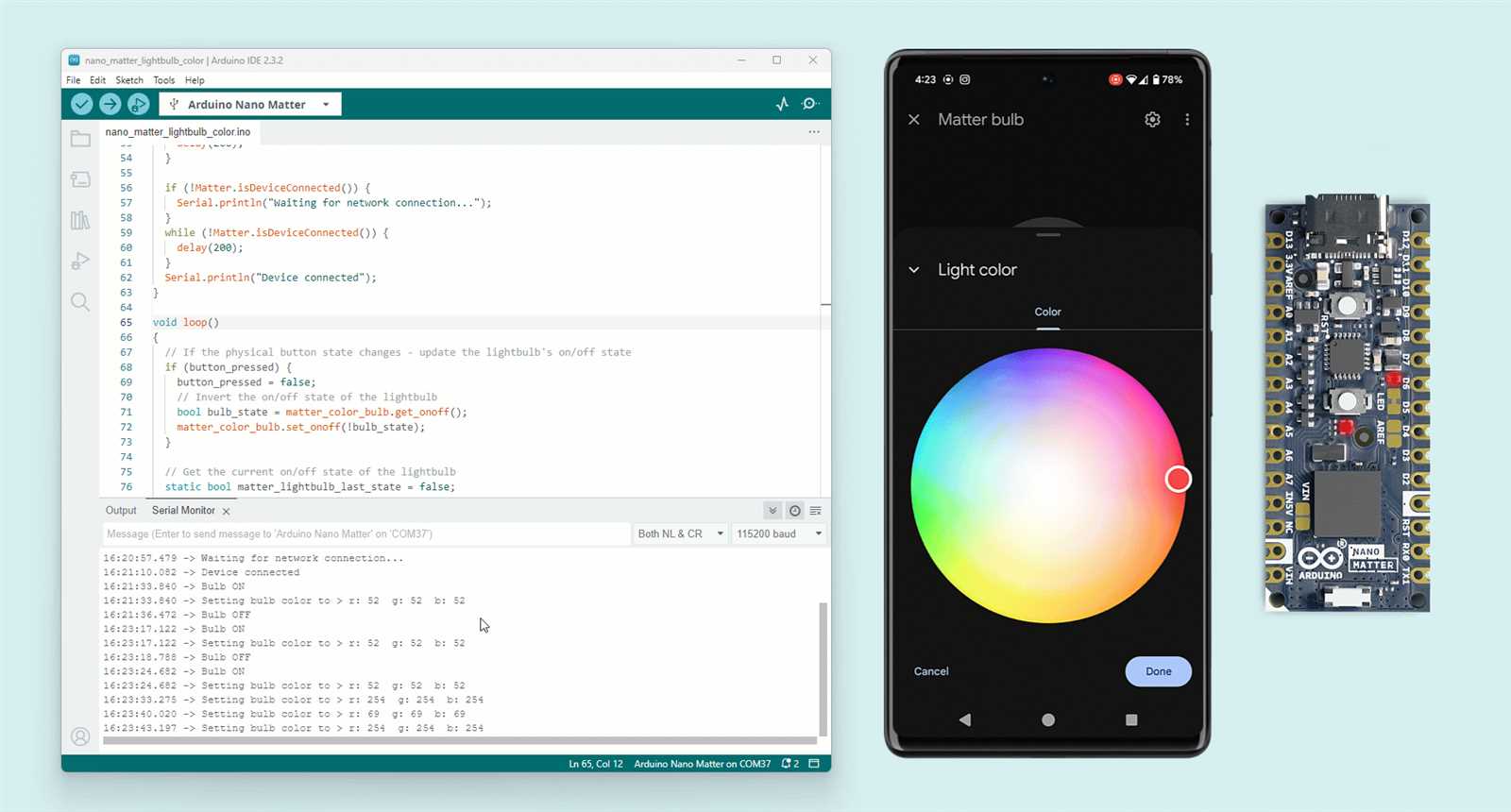Viewport: 1511px width, 812px height.
Task: Open the Edit menu
Action: (97, 80)
